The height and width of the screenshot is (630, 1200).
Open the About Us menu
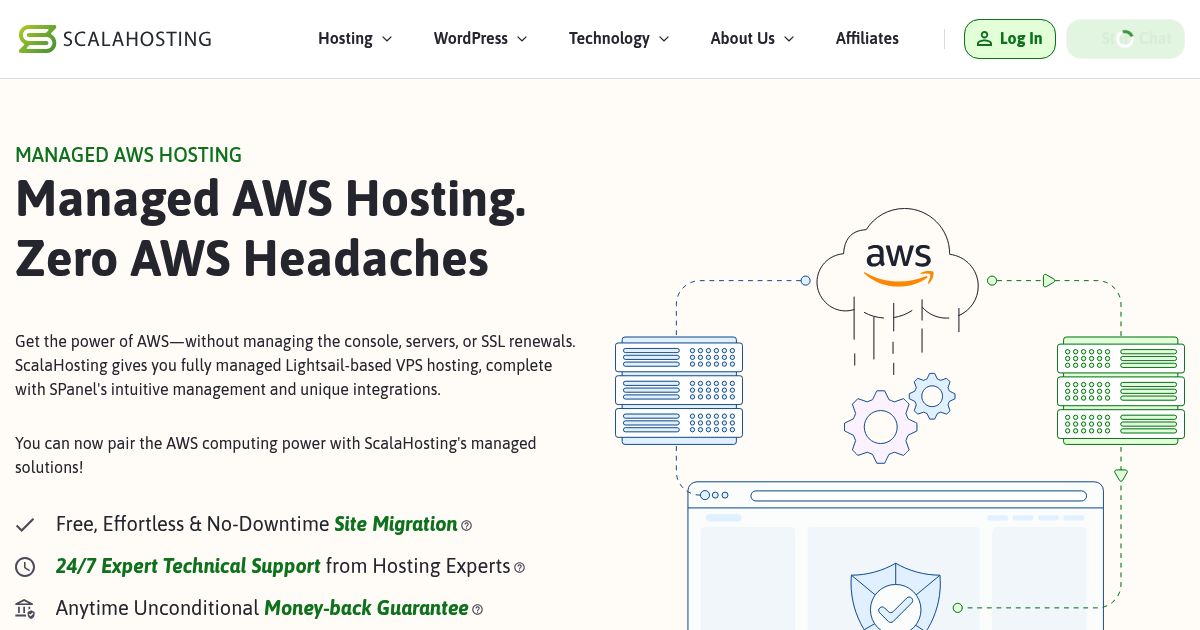[752, 38]
